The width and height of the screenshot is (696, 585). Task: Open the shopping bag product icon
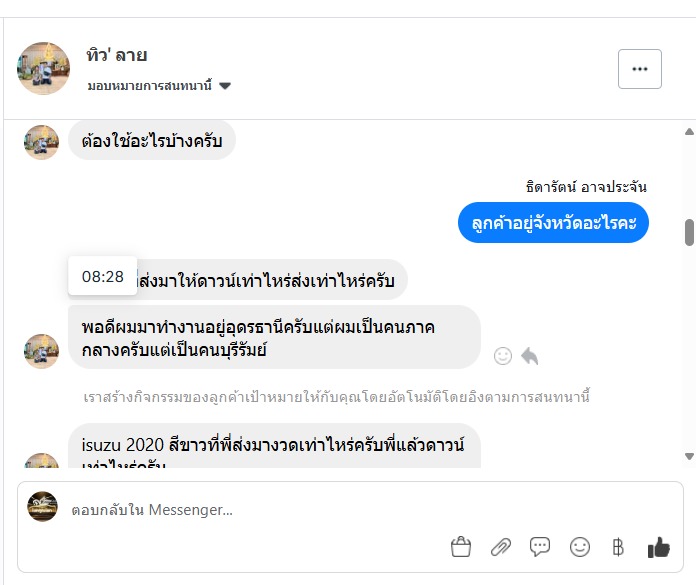(461, 547)
